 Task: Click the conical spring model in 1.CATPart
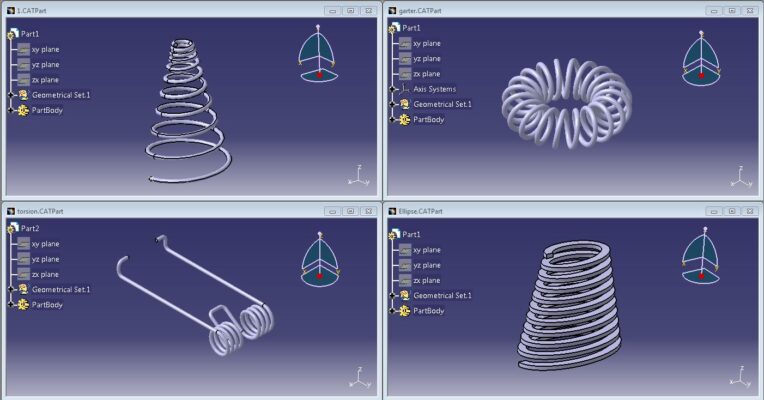click(187, 112)
